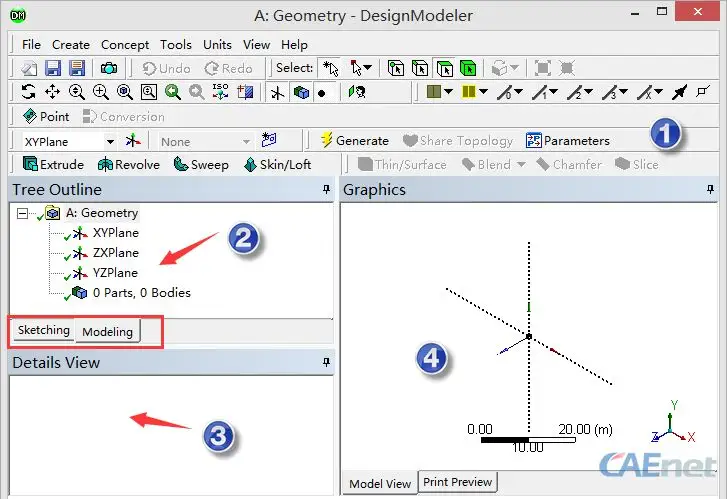
Task: Click the Look At face icon beside the black dot
Action: (357, 92)
